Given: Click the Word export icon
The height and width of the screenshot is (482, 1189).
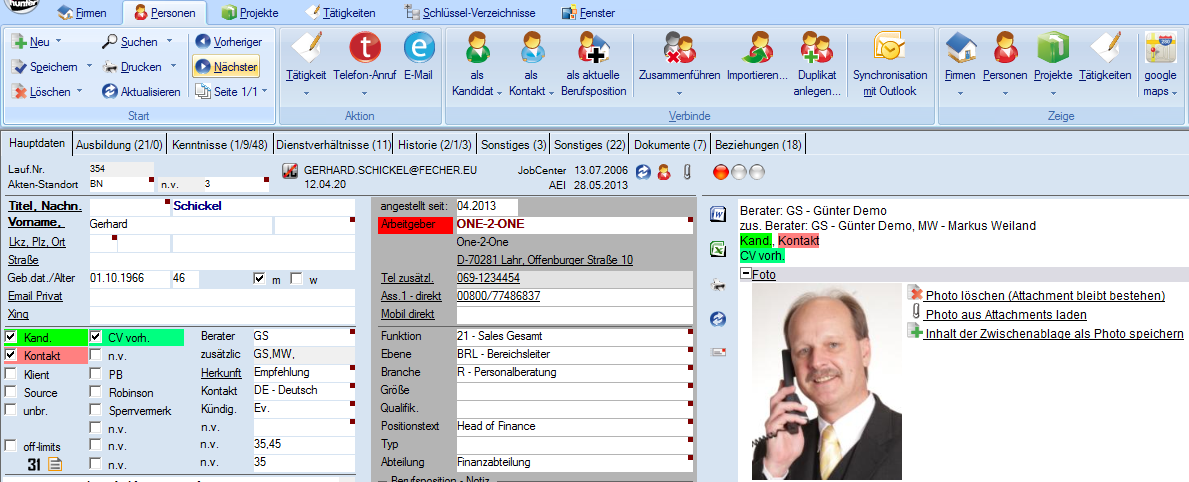Looking at the screenshot, I should tap(717, 213).
